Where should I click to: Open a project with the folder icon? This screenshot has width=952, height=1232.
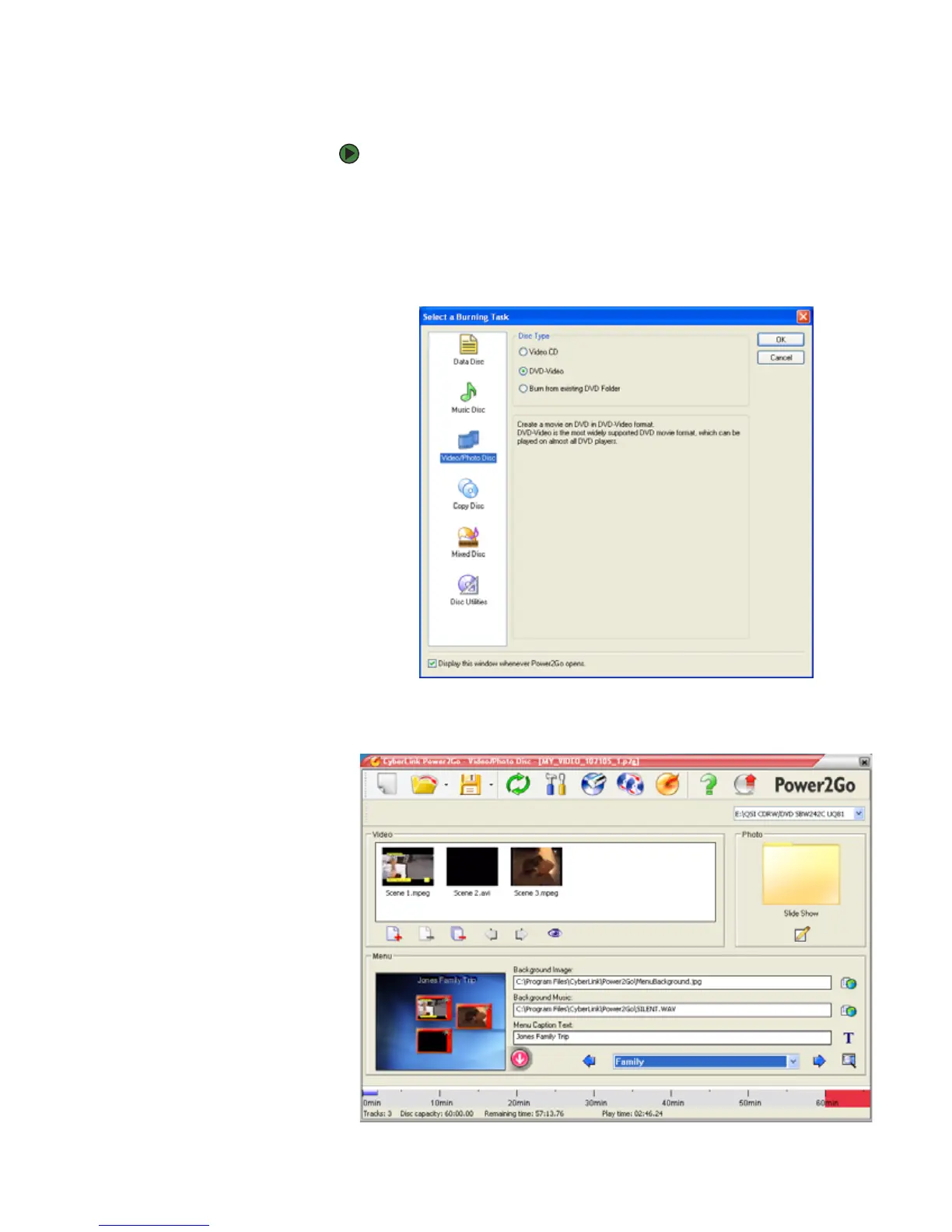click(x=424, y=784)
